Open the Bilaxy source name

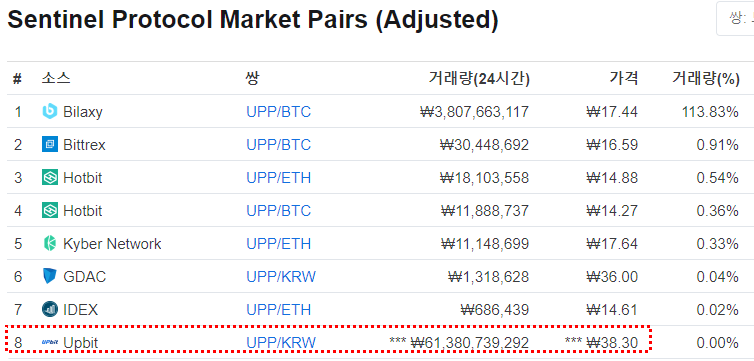click(x=83, y=112)
